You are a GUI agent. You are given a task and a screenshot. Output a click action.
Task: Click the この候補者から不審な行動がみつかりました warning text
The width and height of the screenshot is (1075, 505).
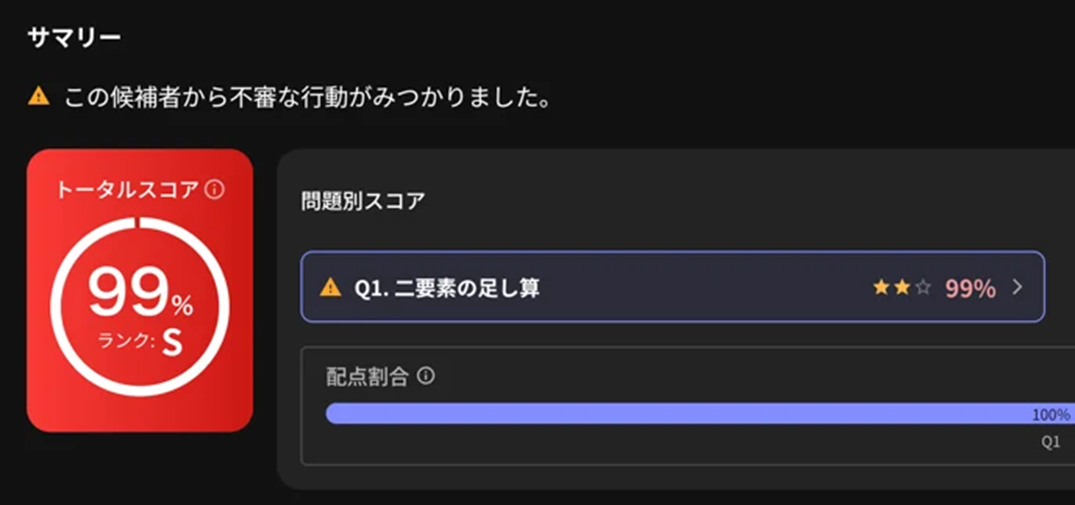tap(308, 98)
